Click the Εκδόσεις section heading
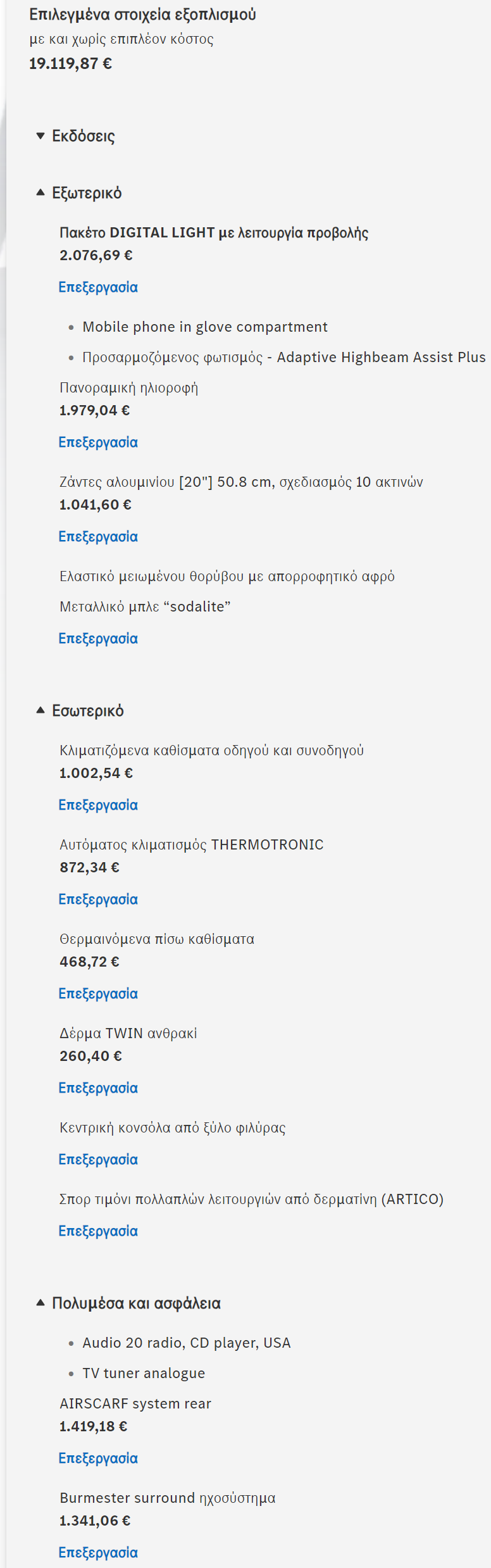 (x=84, y=136)
